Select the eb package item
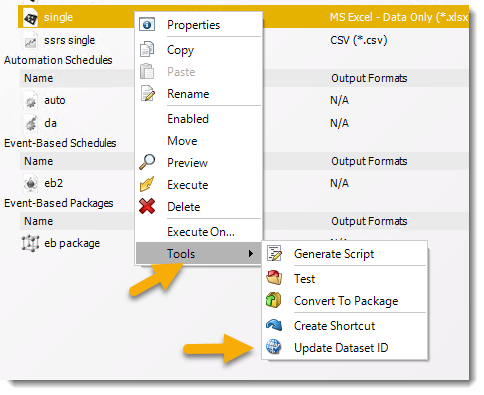This screenshot has width=484, height=395. pyautogui.click(x=72, y=243)
